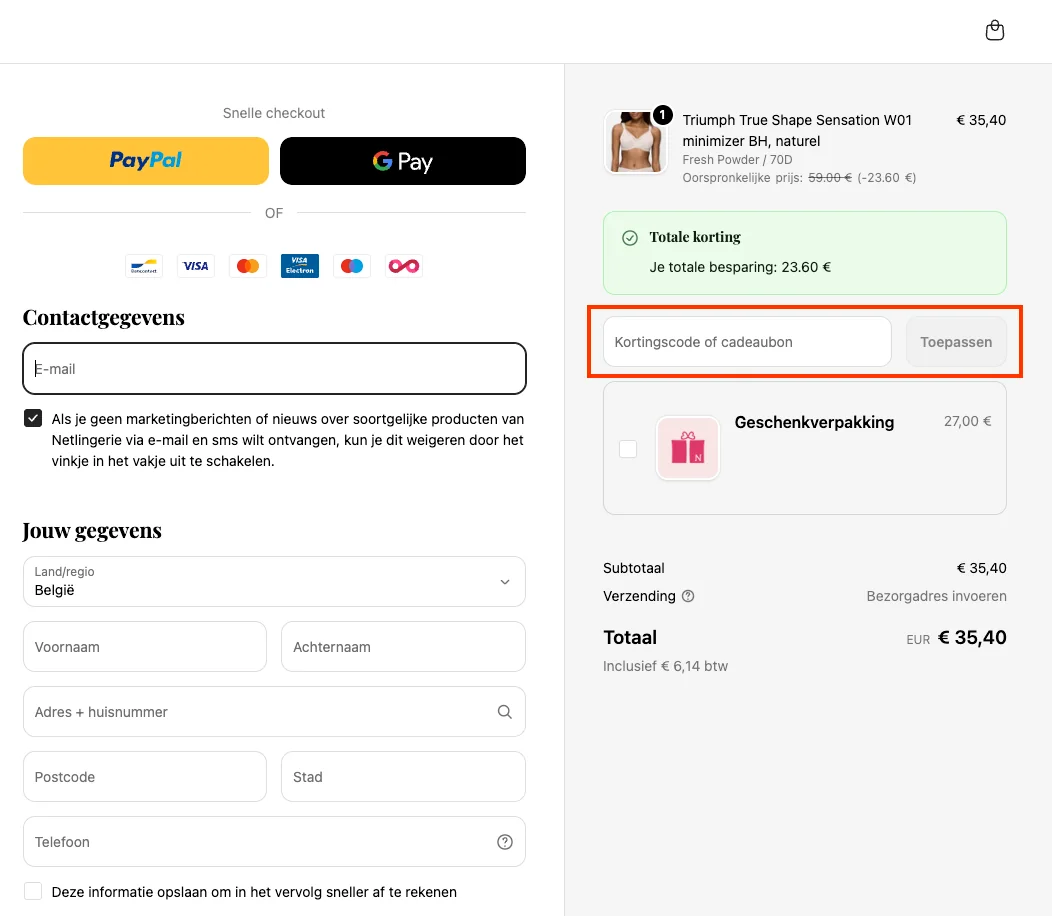Select the PayPal express checkout option

145,160
